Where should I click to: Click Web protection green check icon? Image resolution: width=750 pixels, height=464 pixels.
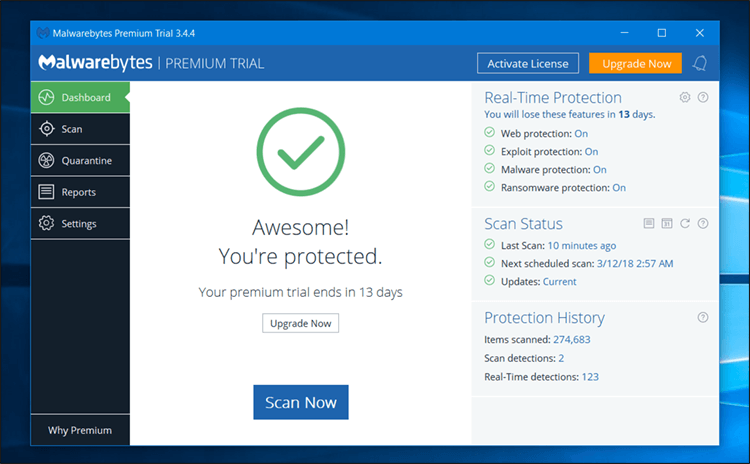489,133
